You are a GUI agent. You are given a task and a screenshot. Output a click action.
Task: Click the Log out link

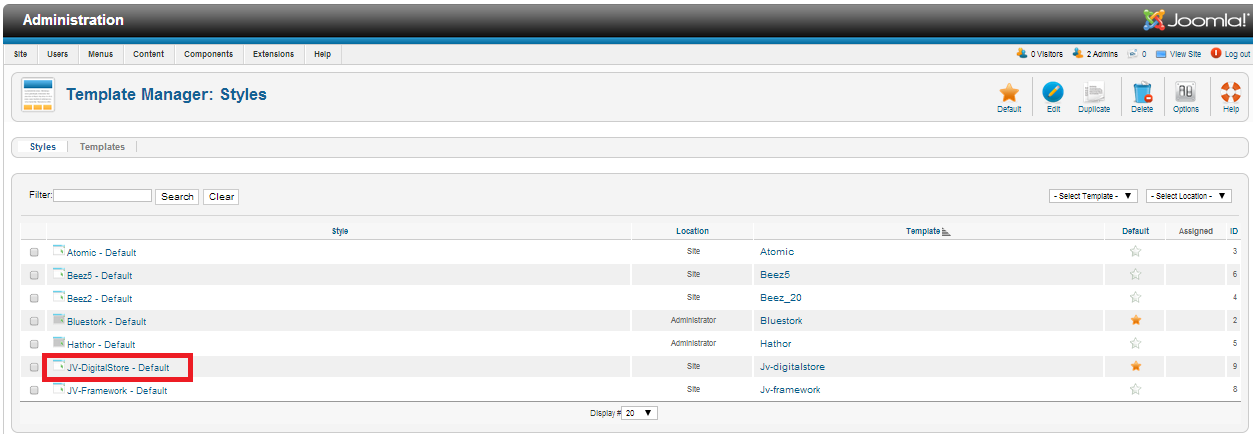click(1230, 54)
